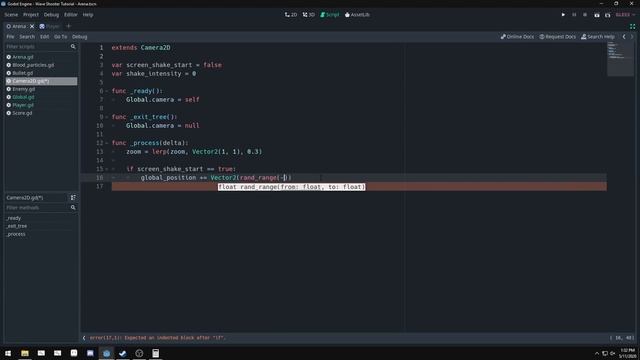Click line and column indicator

[622, 338]
